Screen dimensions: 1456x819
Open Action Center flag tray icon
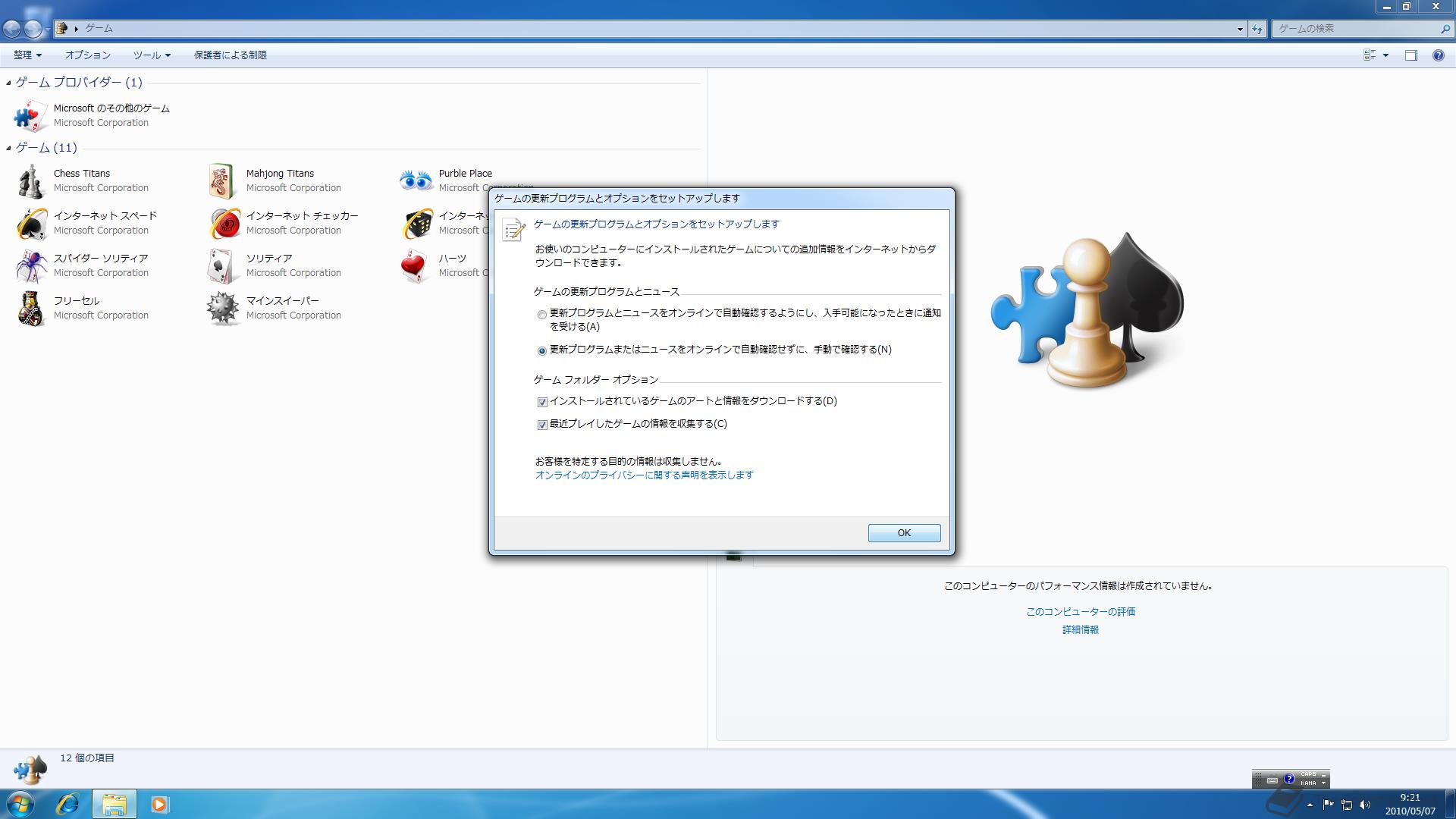coord(1328,805)
